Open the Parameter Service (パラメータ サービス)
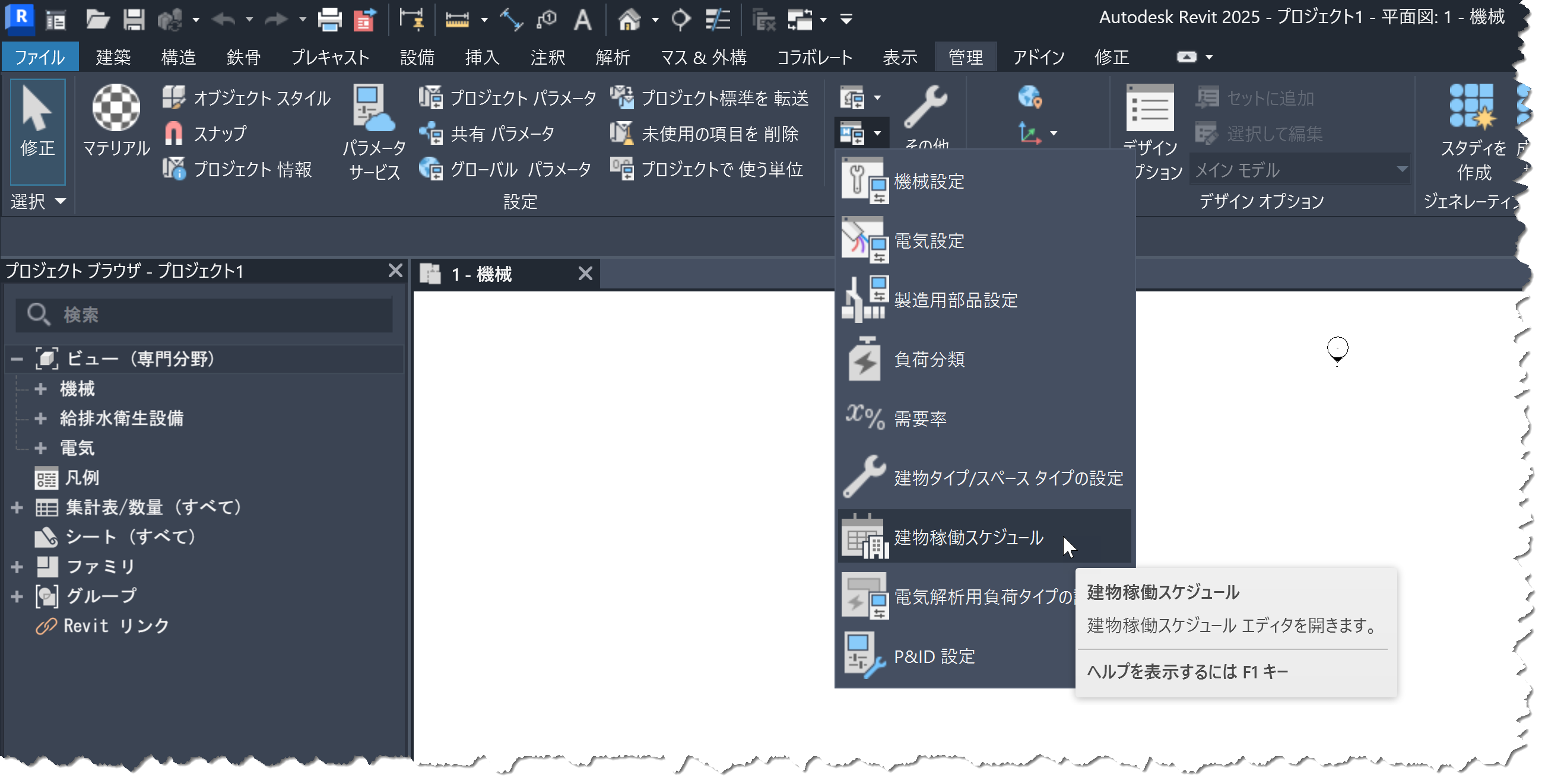 pos(374,132)
